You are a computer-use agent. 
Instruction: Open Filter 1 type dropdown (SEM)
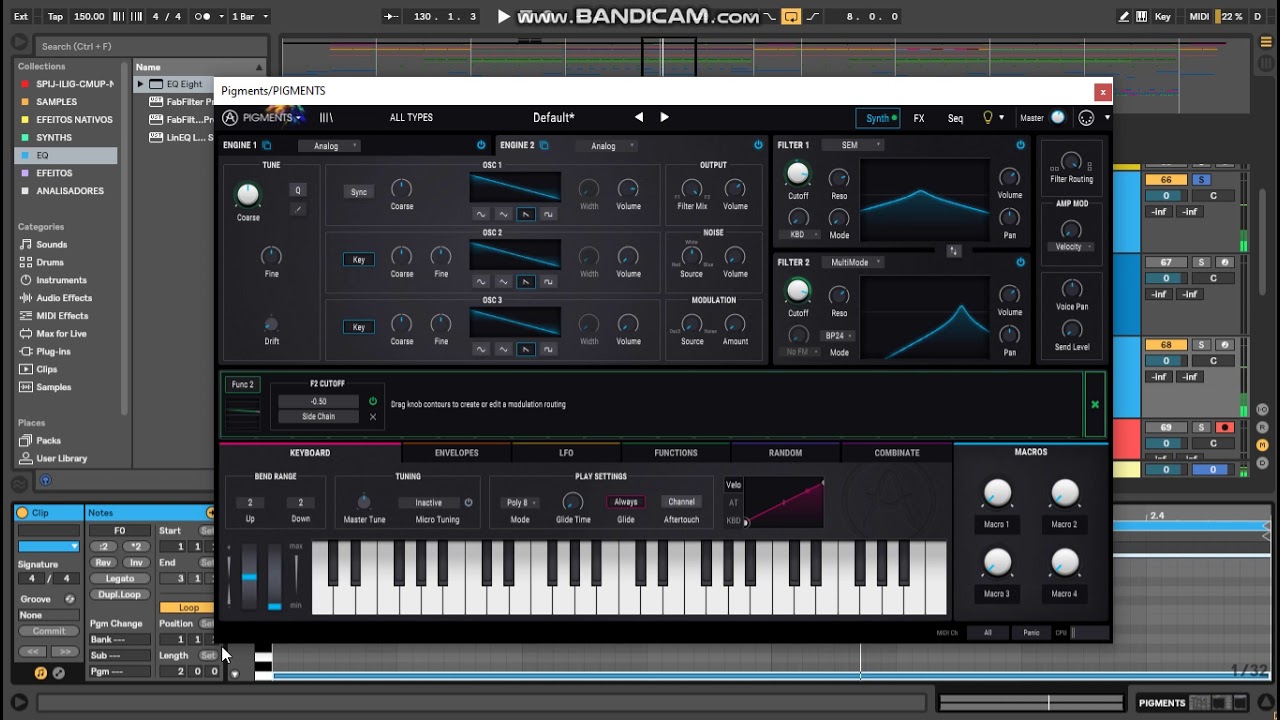click(x=853, y=145)
